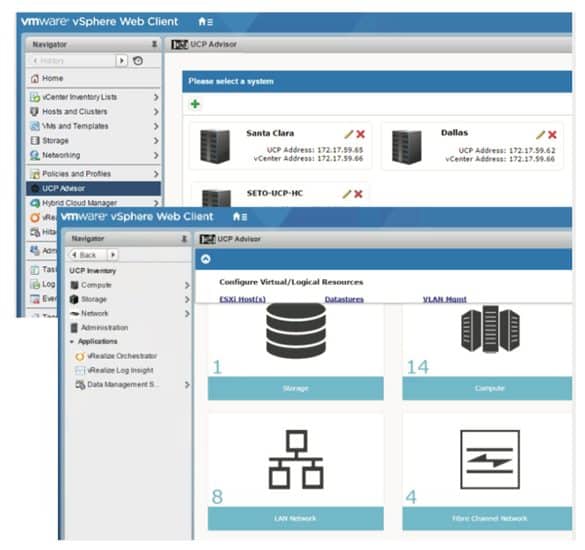Image resolution: width=585 pixels, height=550 pixels.
Task: Expand Policies and Profiles chevron
Action: point(156,174)
